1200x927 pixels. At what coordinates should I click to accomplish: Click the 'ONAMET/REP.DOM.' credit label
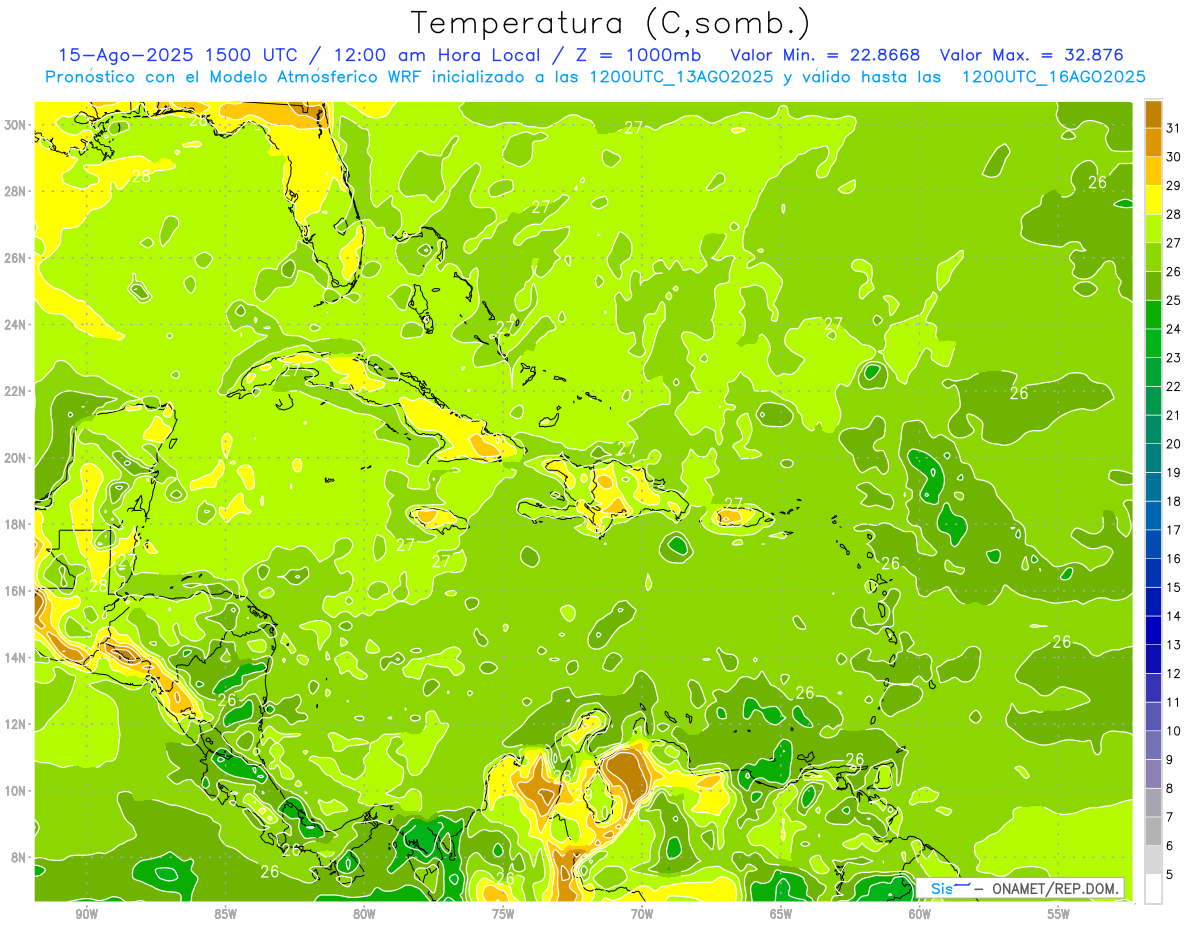(x=1056, y=888)
